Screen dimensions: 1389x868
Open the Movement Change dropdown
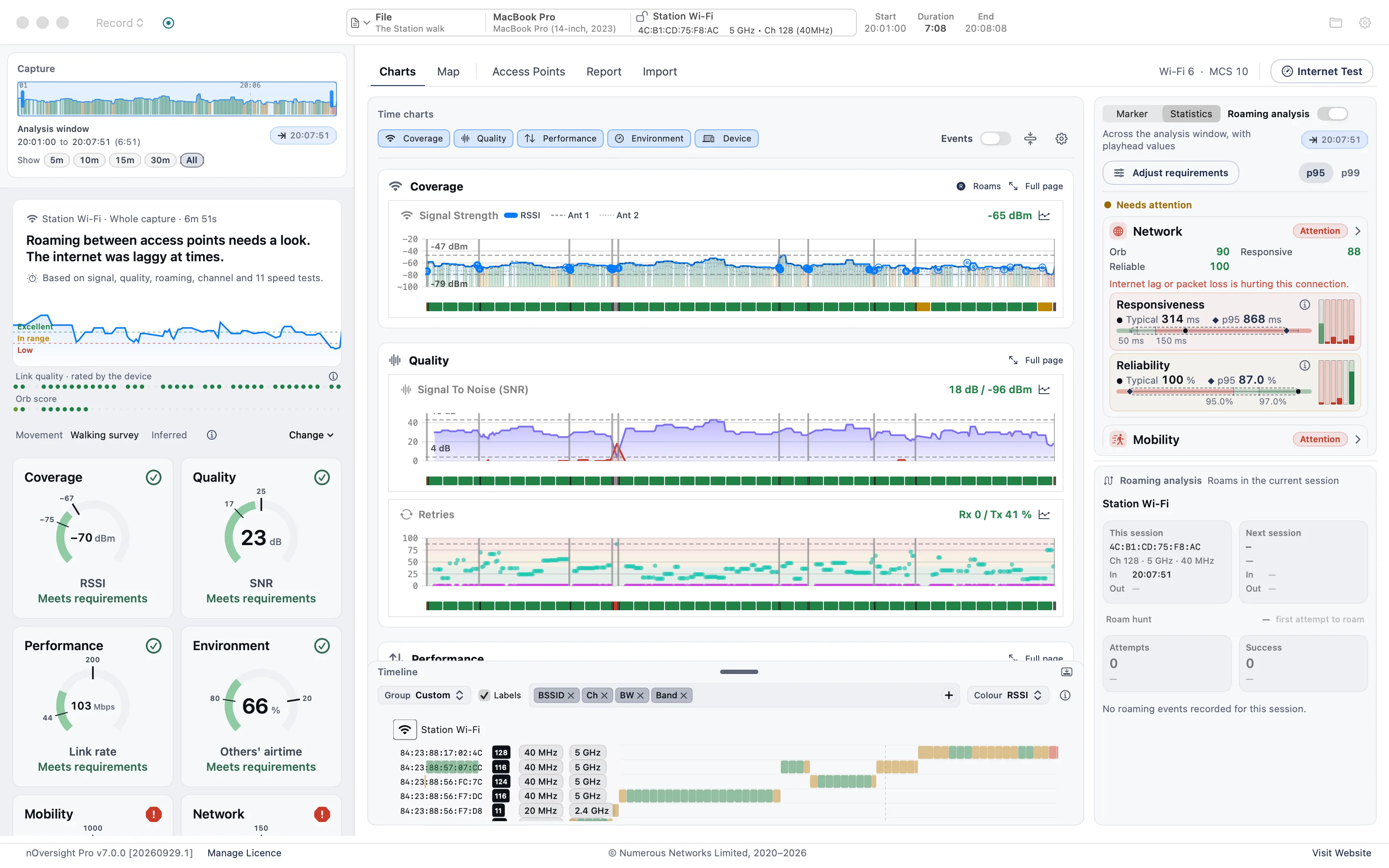click(311, 435)
